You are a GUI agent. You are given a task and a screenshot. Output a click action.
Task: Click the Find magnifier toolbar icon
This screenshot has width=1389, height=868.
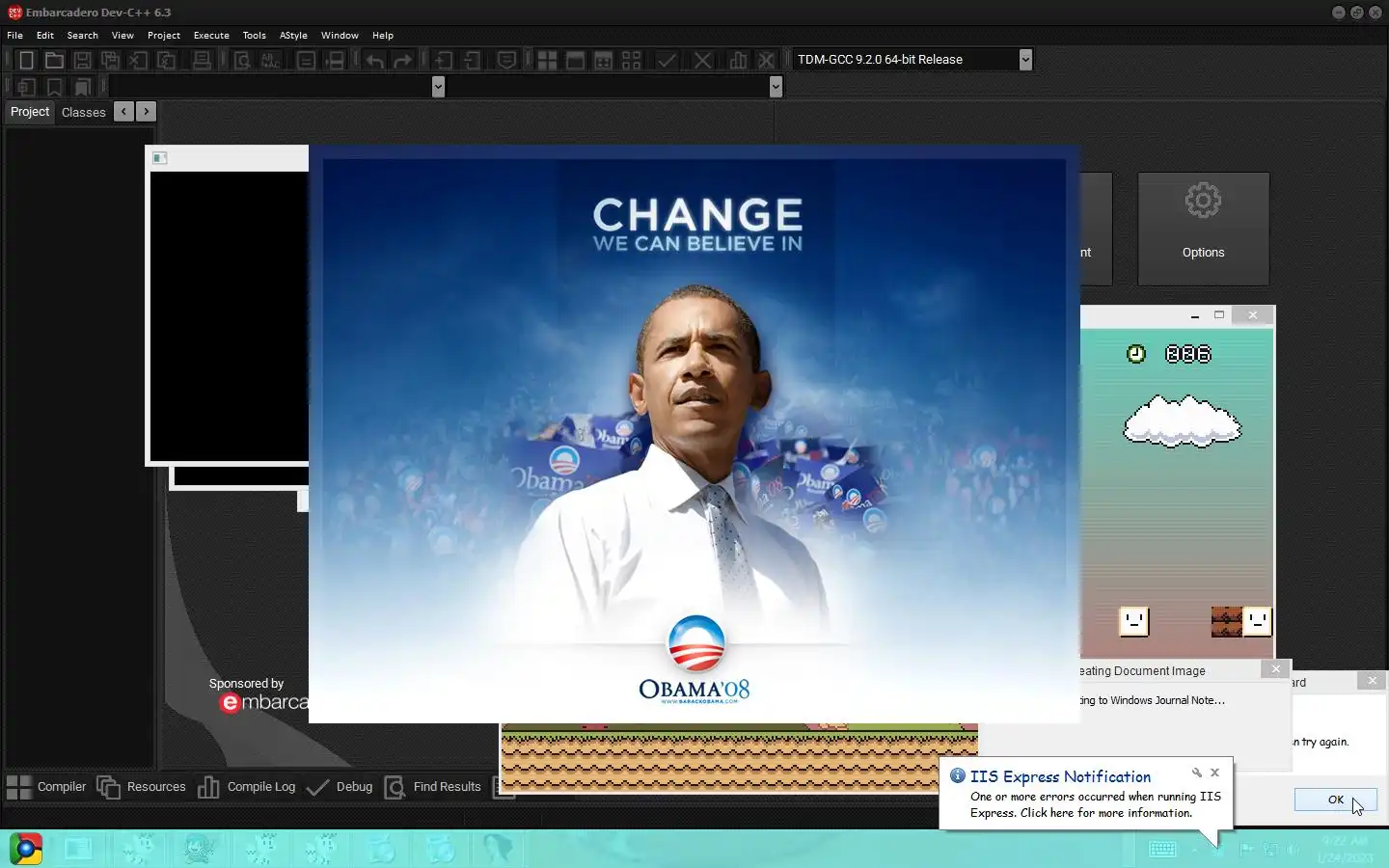pos(242,60)
